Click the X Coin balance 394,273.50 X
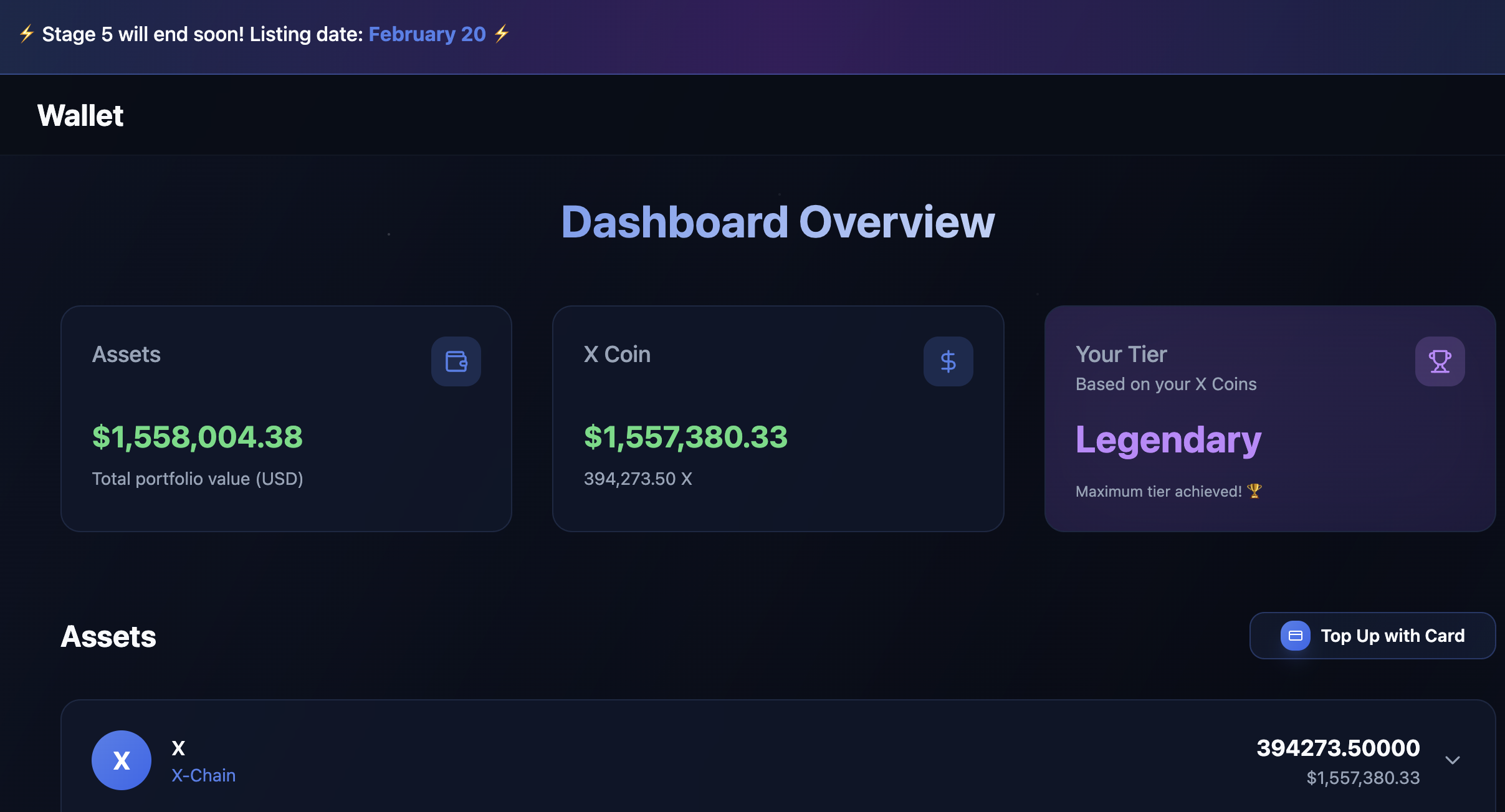This screenshot has width=1505, height=812. pos(637,479)
